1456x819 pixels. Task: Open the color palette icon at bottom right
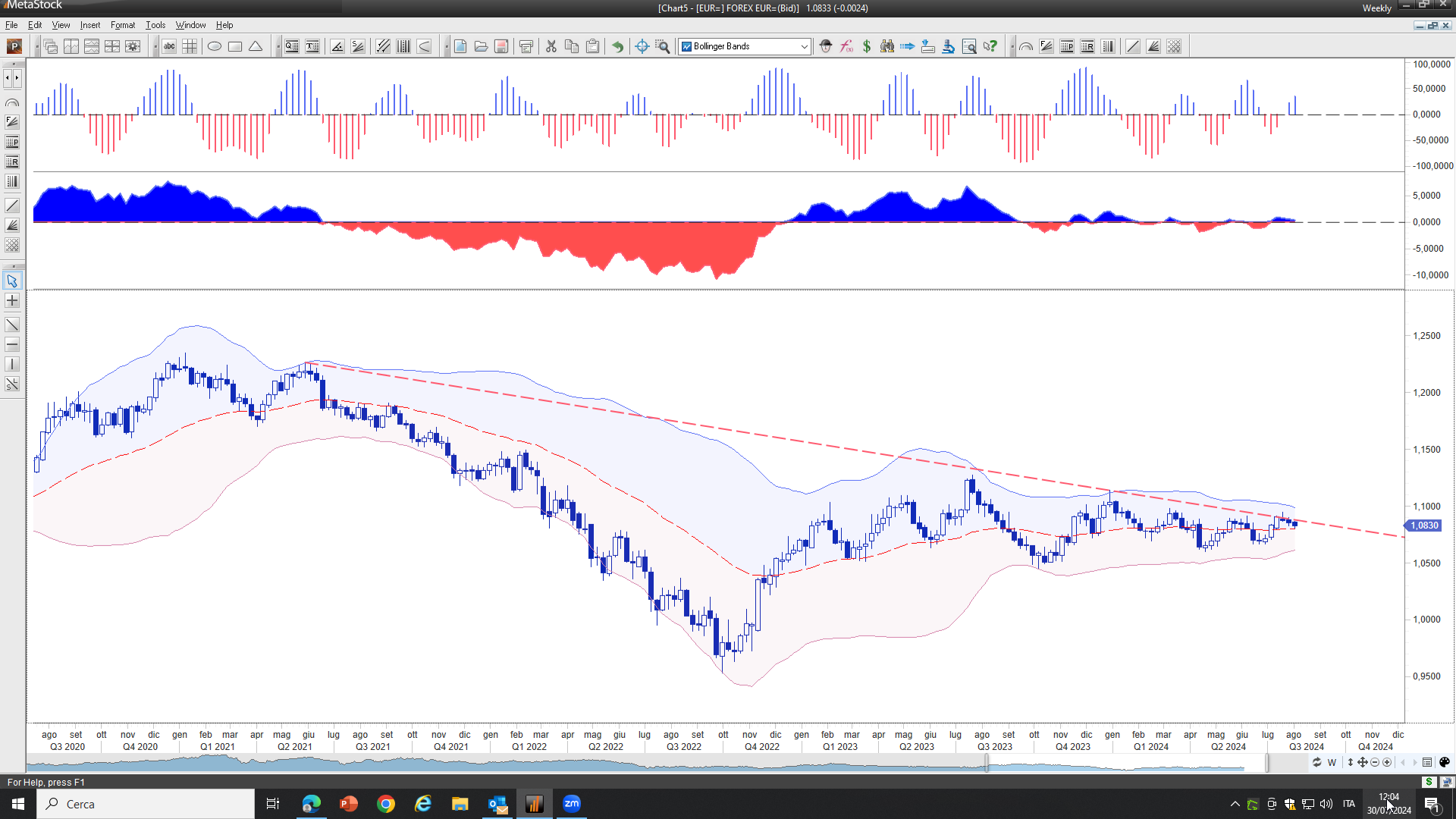(1445, 762)
